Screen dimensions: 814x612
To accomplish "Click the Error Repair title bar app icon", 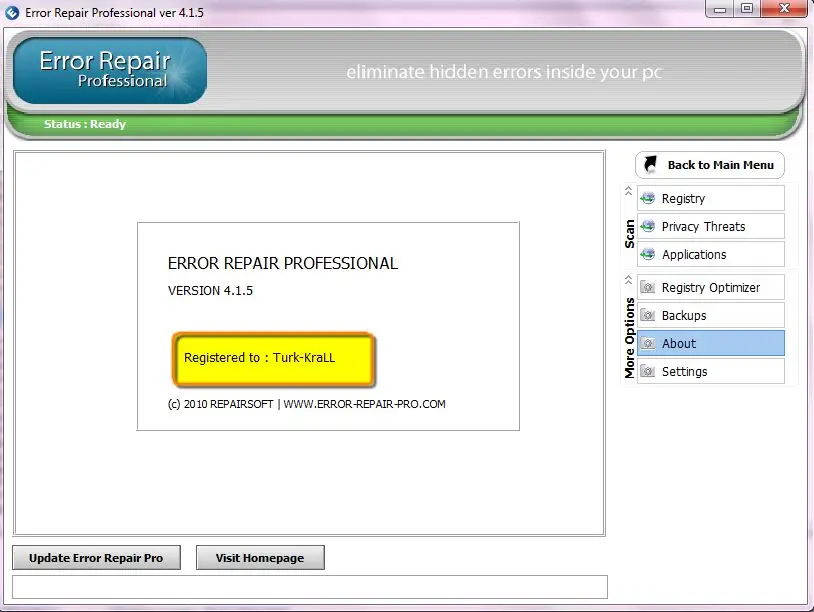I will coord(12,12).
